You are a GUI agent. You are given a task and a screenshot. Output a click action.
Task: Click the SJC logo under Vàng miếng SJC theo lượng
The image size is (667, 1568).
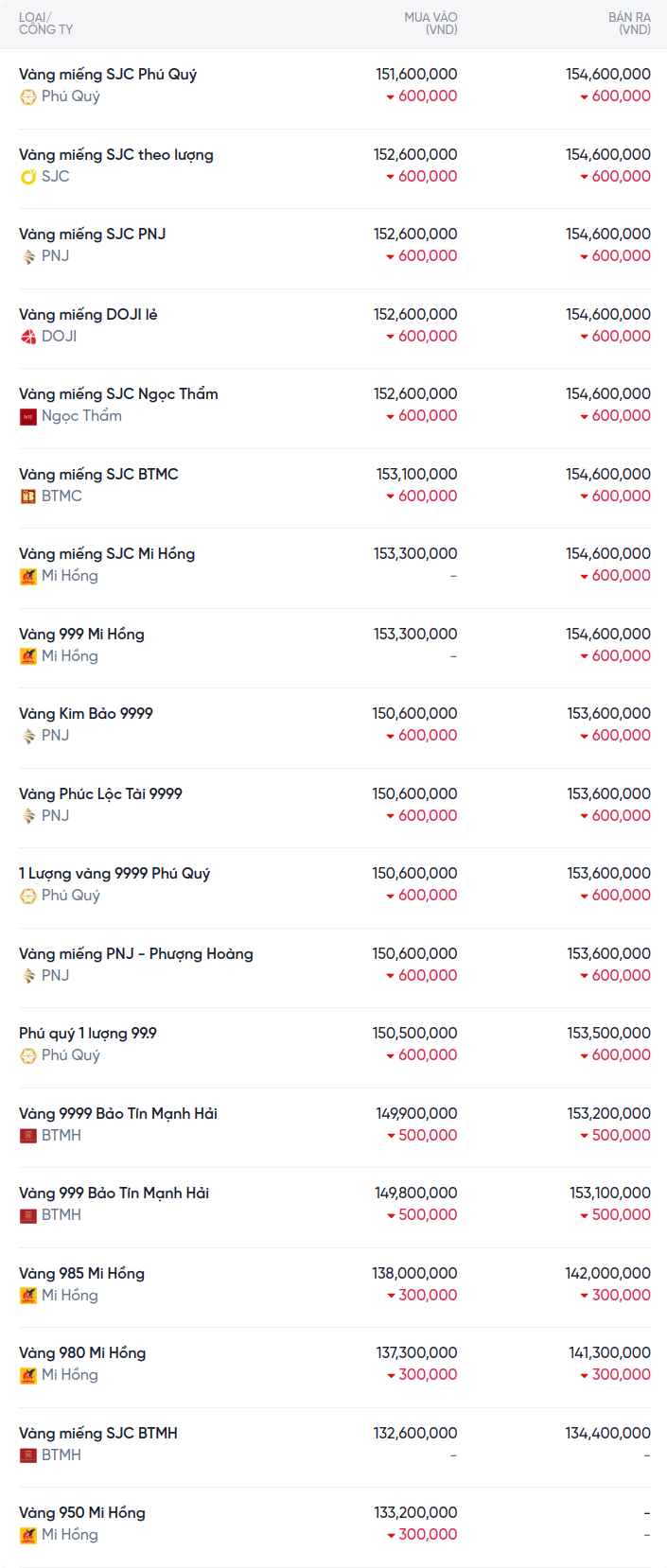click(28, 177)
